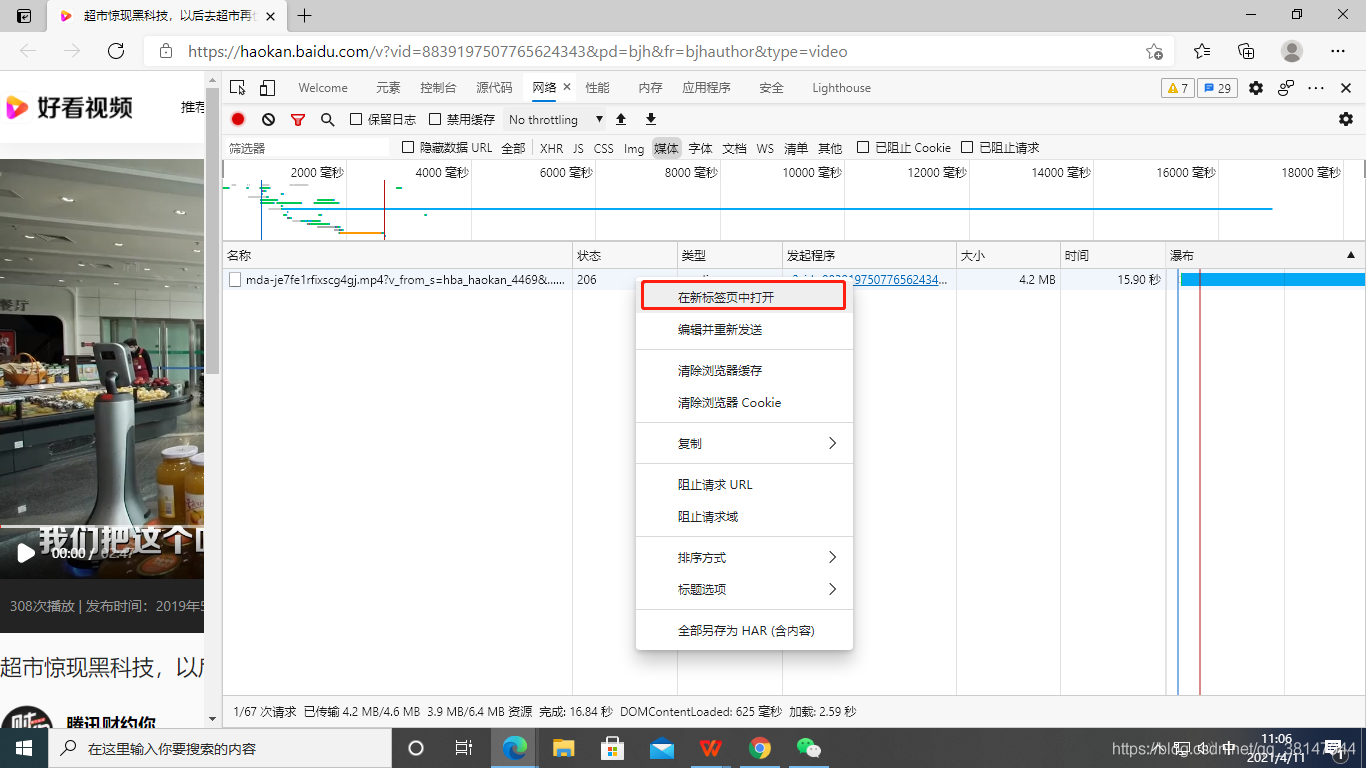
Task: Check the 隐藏数据 URL checkbox
Action: pos(408,147)
